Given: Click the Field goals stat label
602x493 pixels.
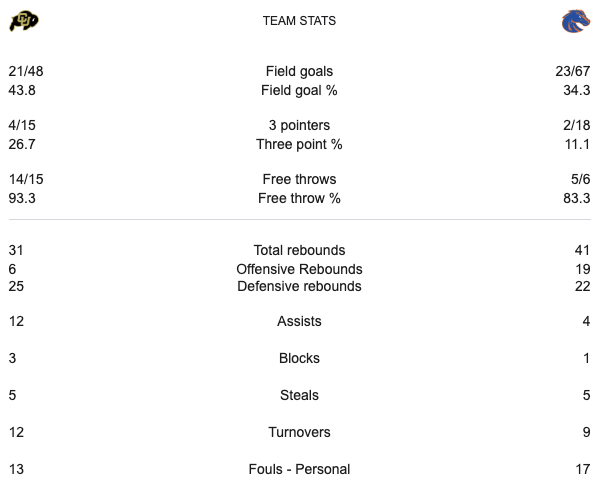Looking at the screenshot, I should (299, 71).
